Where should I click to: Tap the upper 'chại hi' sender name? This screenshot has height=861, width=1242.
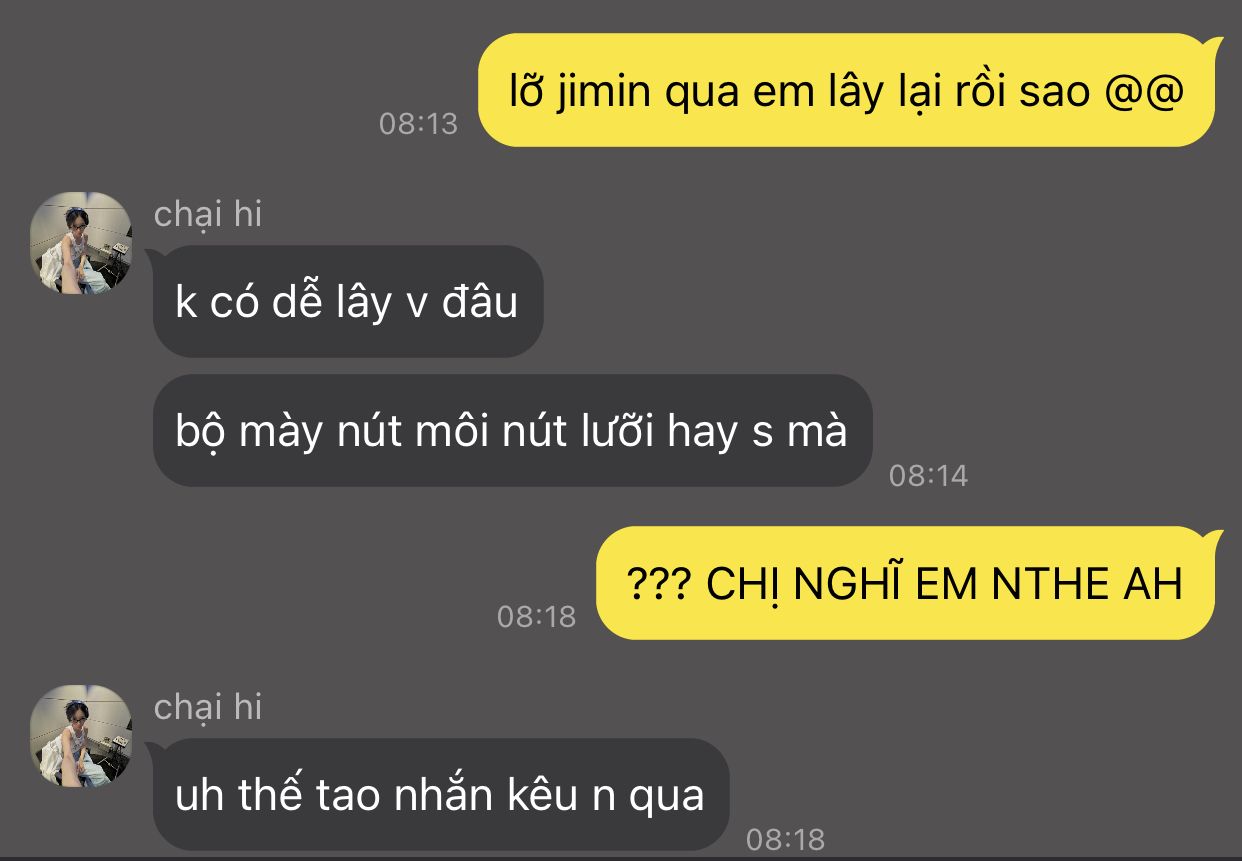click(208, 214)
